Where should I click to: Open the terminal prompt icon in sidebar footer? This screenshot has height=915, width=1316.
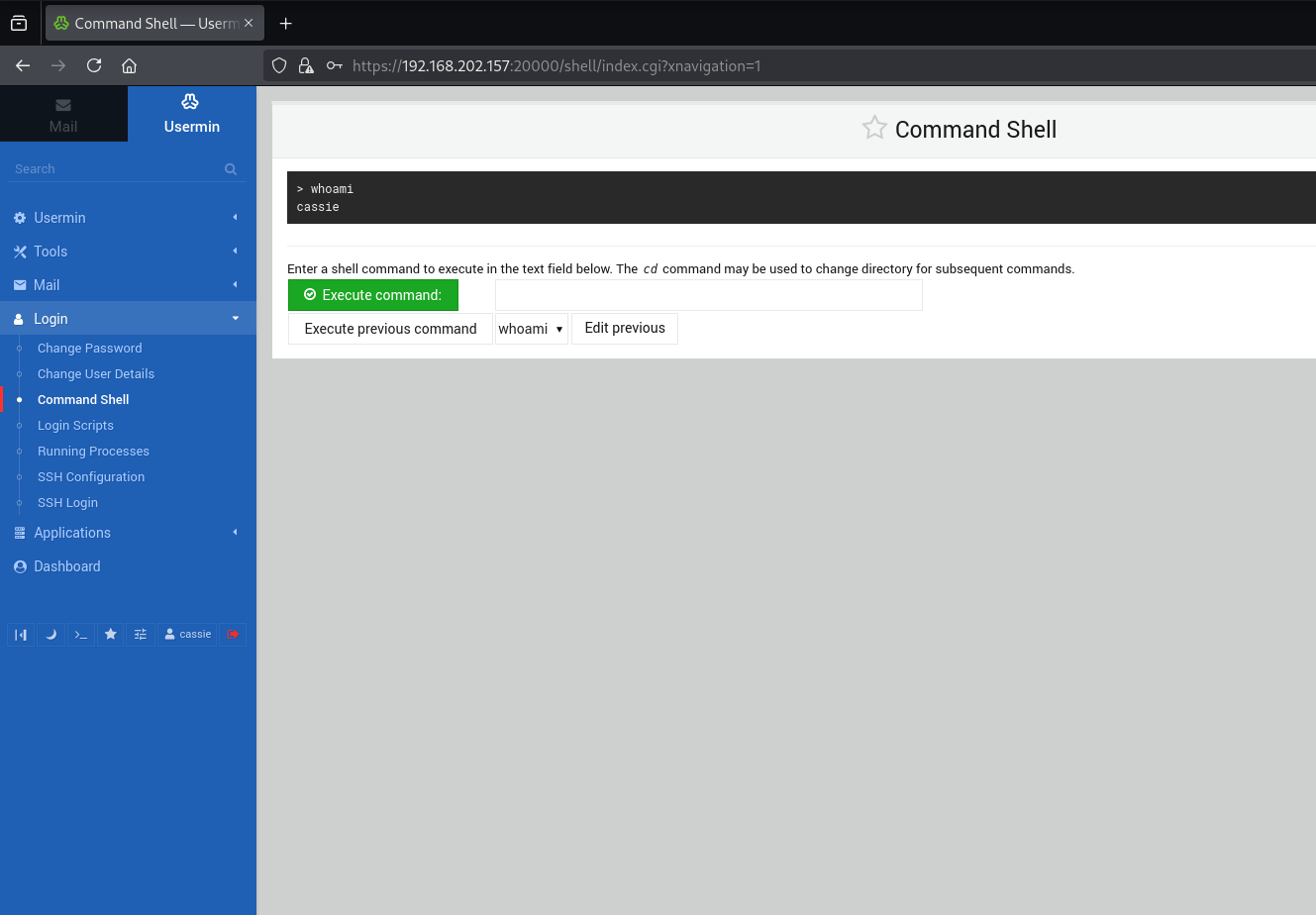point(81,634)
